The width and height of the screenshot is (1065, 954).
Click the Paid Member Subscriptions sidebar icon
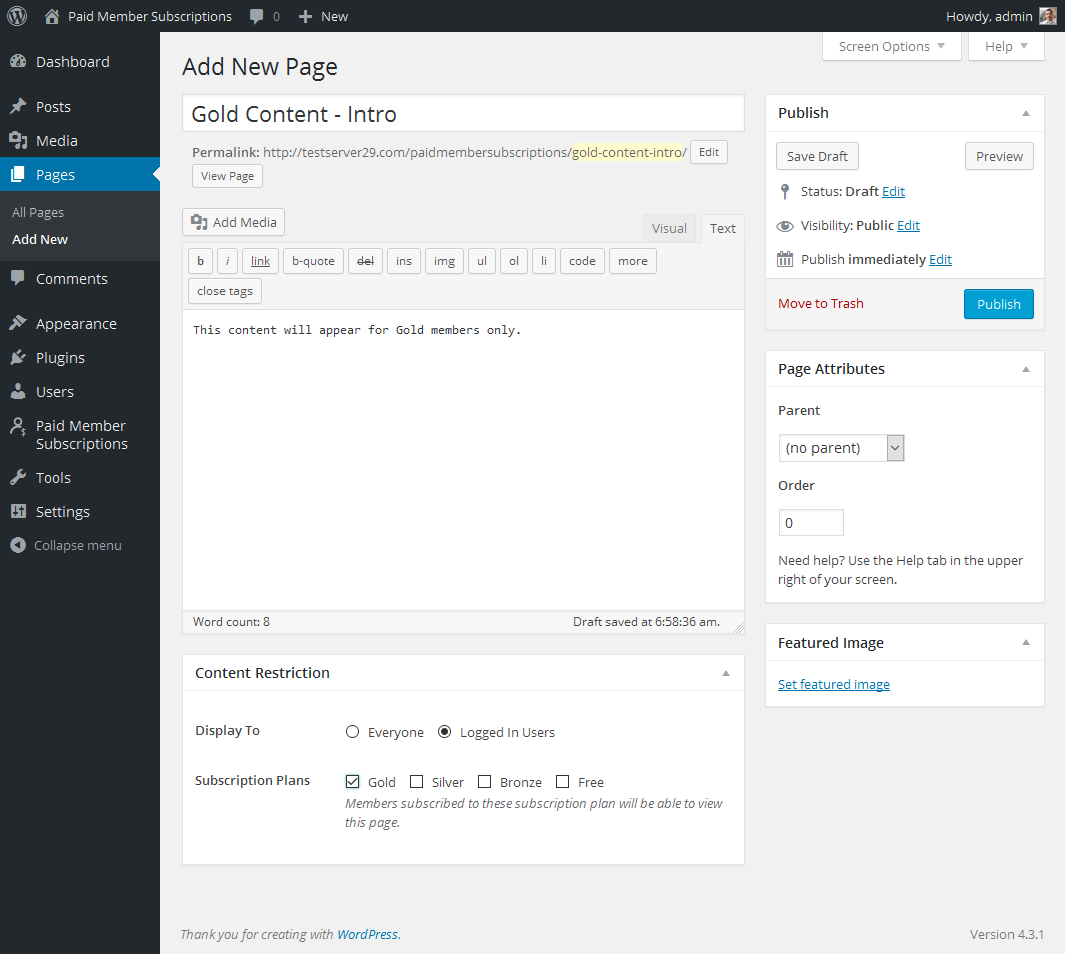18,427
